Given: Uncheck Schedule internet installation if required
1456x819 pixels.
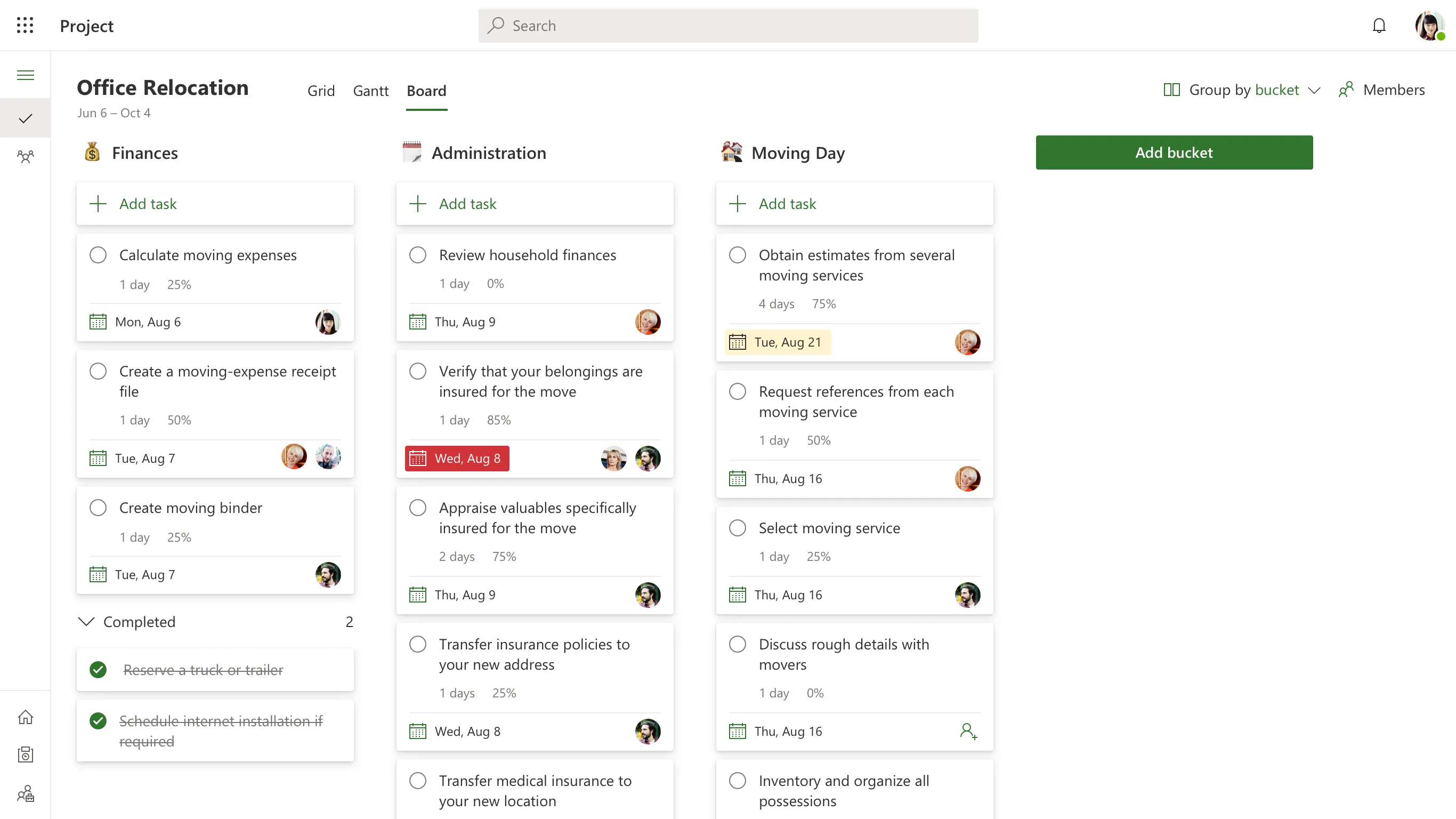Looking at the screenshot, I should click(x=98, y=720).
